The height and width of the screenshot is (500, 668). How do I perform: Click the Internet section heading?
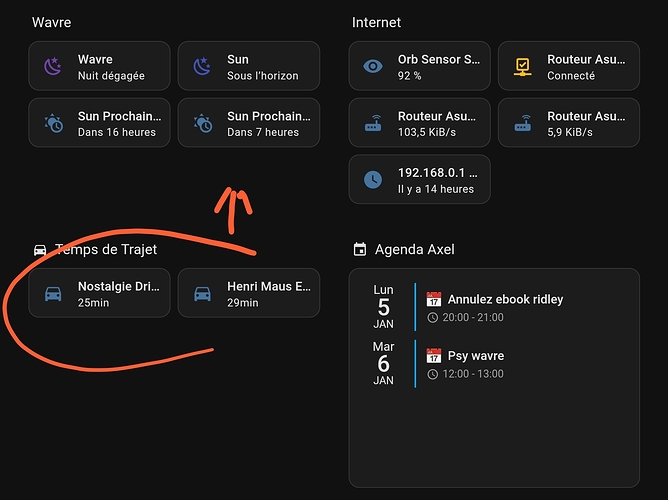pyautogui.click(x=376, y=22)
